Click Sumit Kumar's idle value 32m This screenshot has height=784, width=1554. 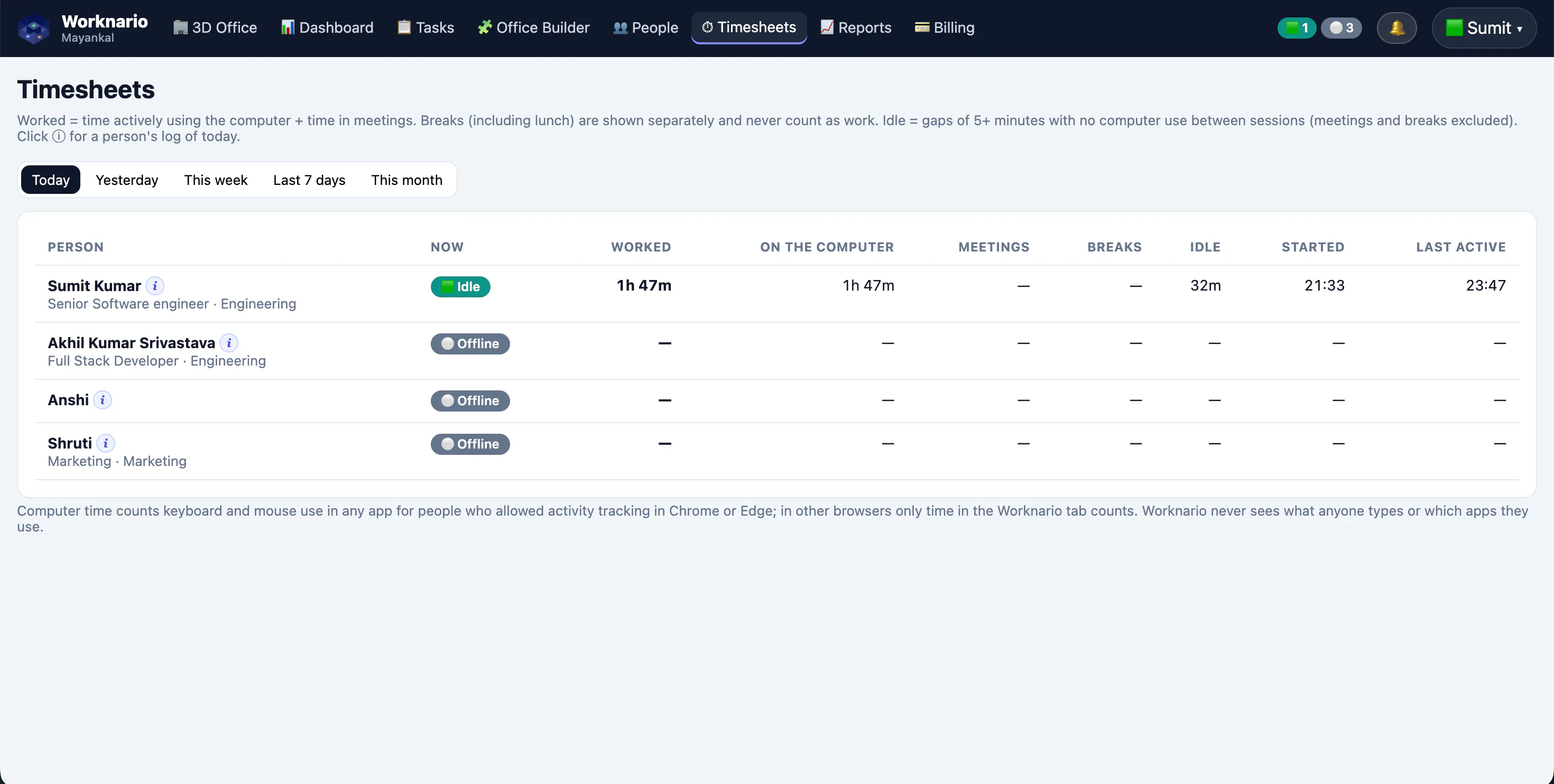click(x=1205, y=285)
